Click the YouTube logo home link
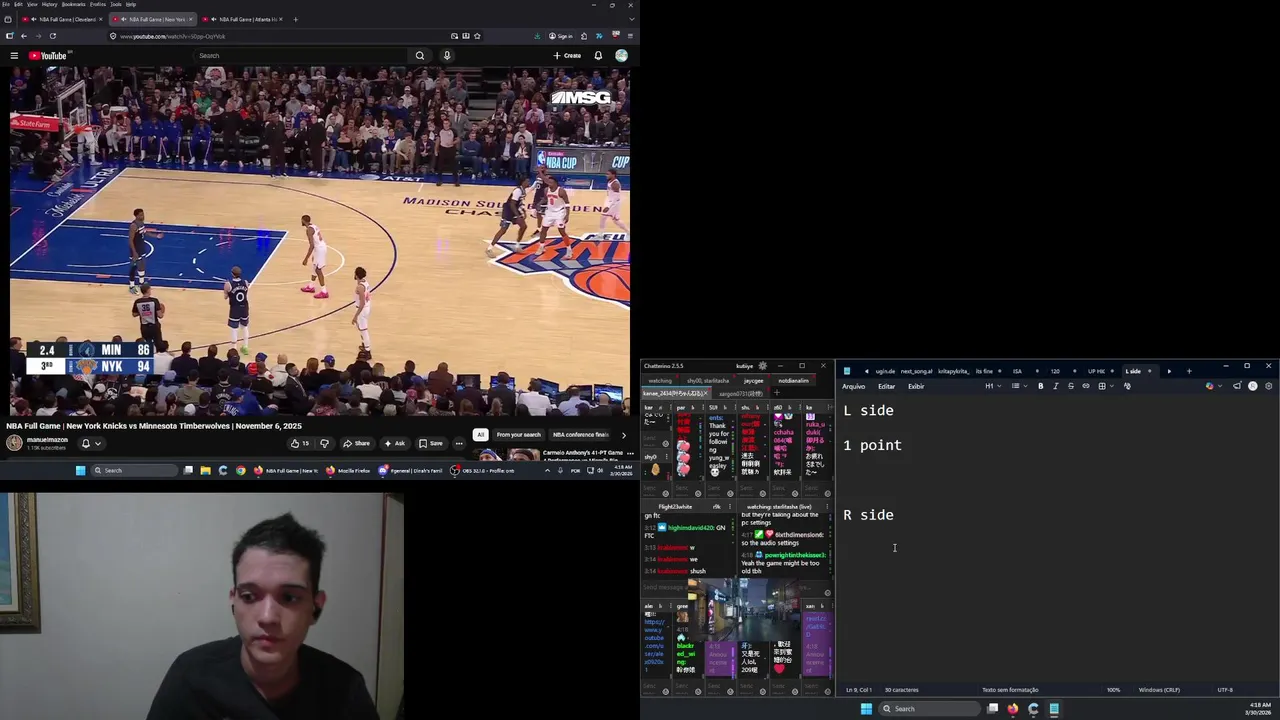The width and height of the screenshot is (1280, 720). [x=47, y=56]
